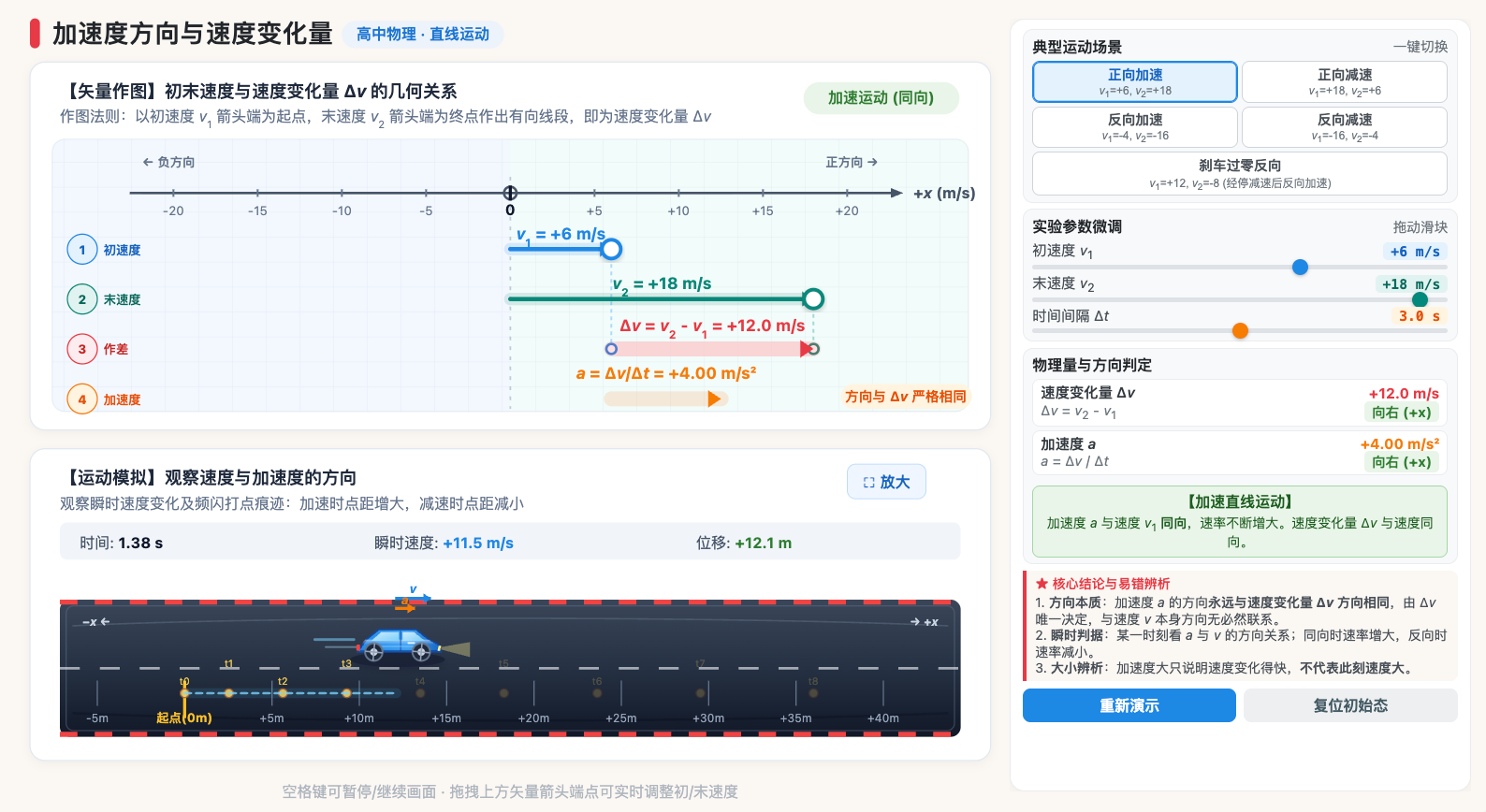1486x812 pixels.
Task: Click the +12.0 m/s velocity change value
Action: tap(1404, 394)
